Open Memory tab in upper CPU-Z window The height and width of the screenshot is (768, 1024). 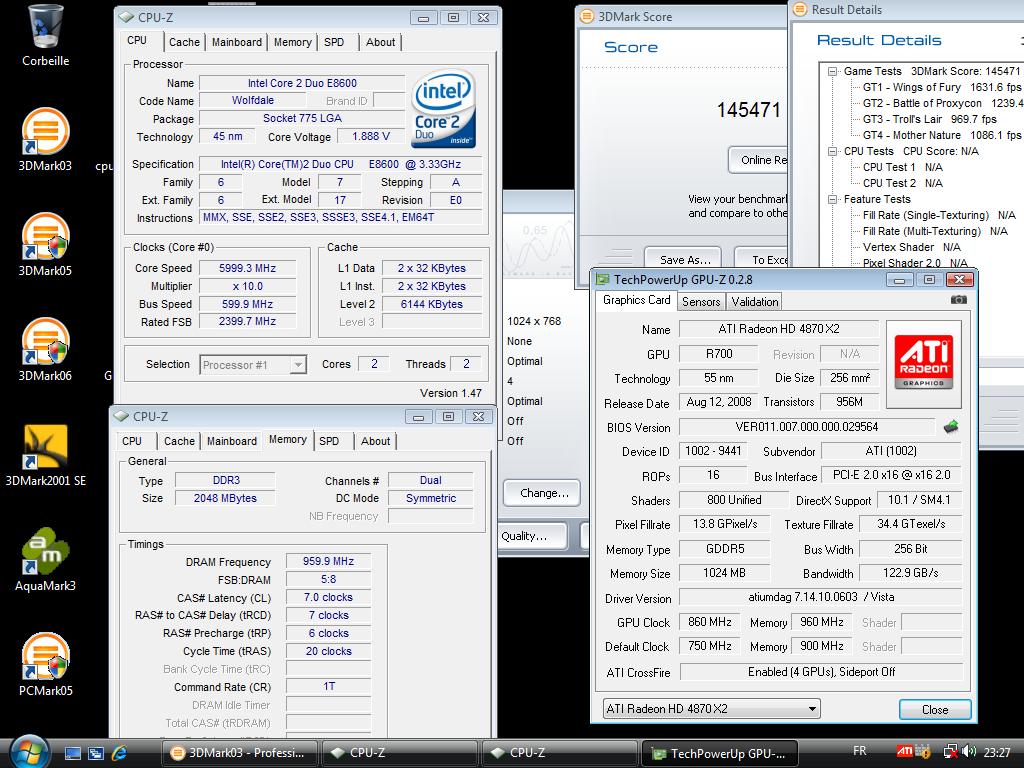[x=292, y=42]
